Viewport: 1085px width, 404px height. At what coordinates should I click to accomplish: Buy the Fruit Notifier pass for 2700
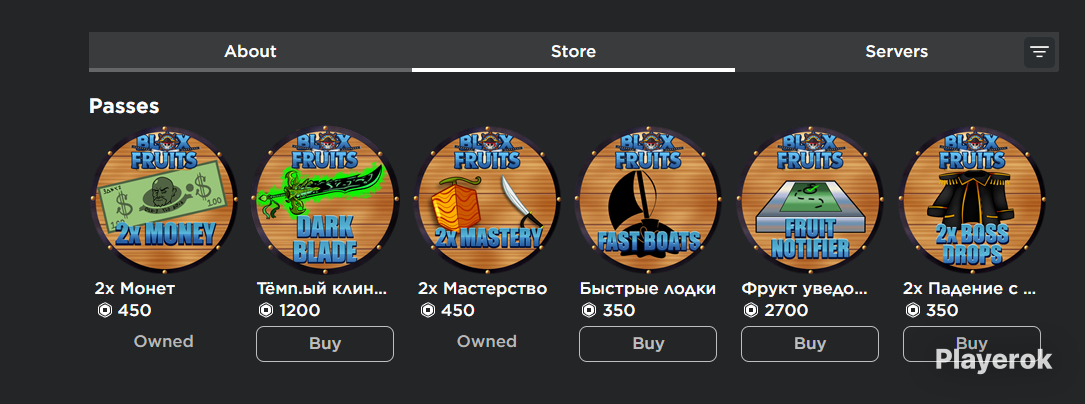810,344
